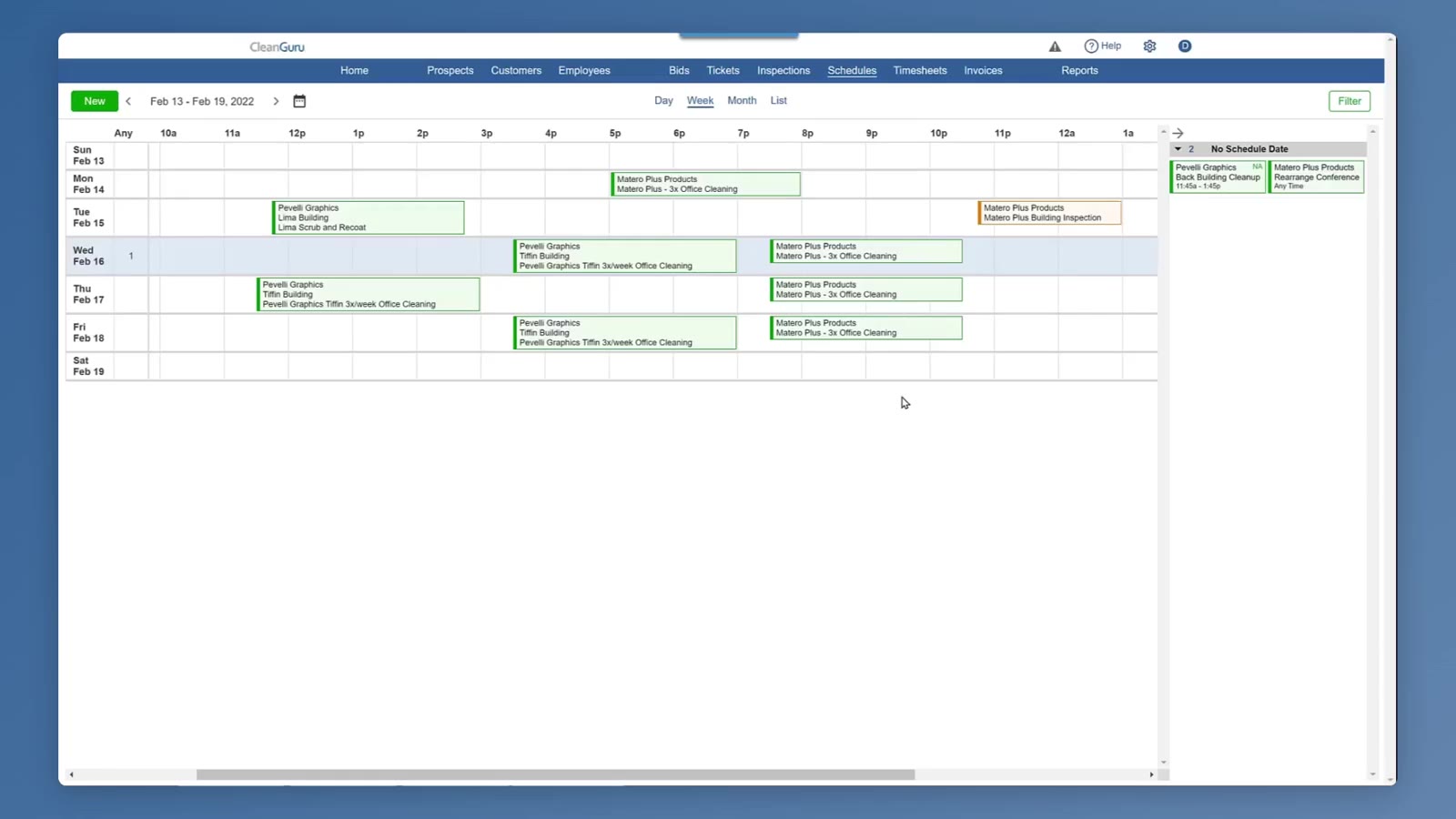Click the horizontal scrollbar thumb

pos(555,774)
